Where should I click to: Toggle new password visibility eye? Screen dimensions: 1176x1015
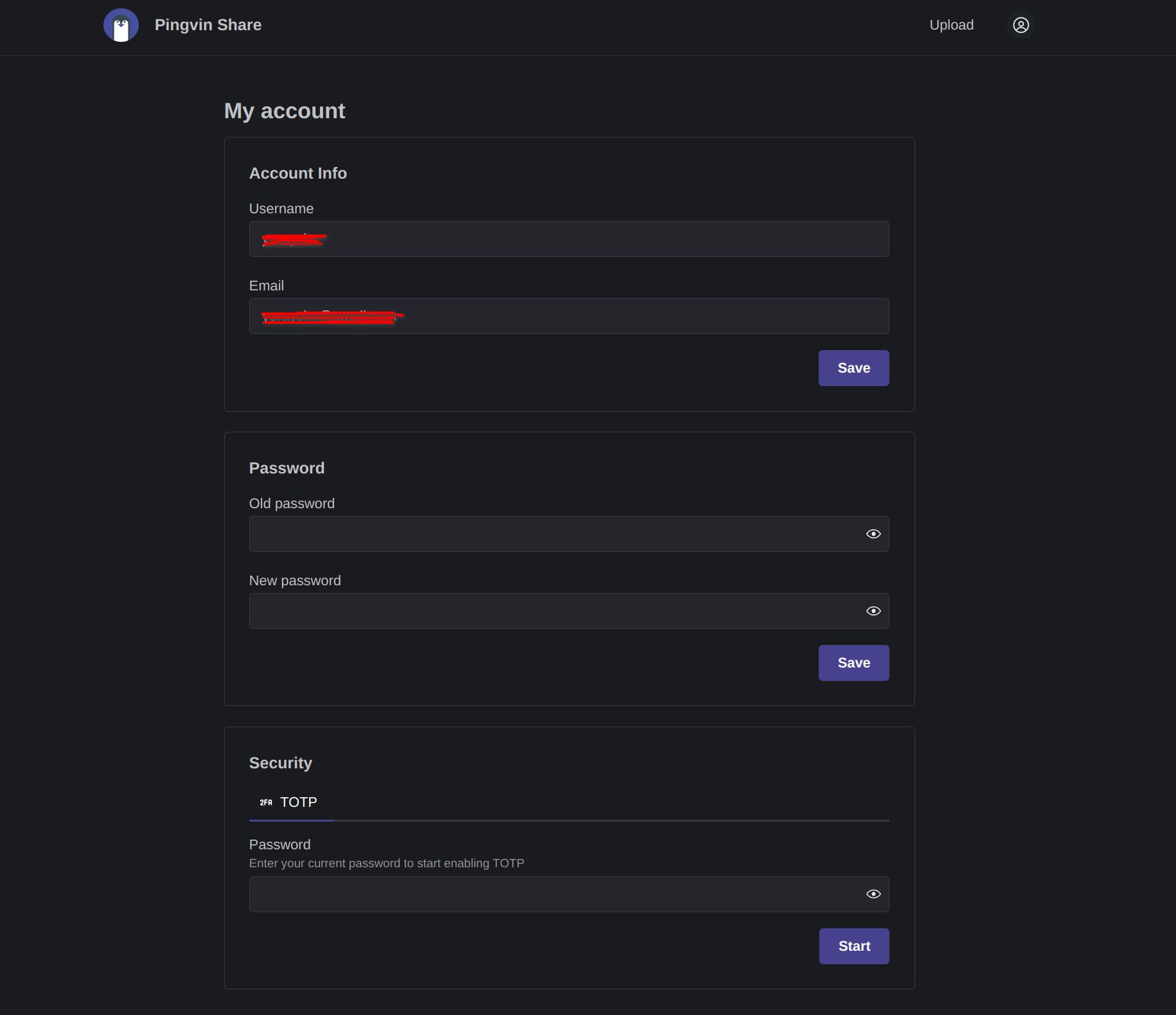873,611
